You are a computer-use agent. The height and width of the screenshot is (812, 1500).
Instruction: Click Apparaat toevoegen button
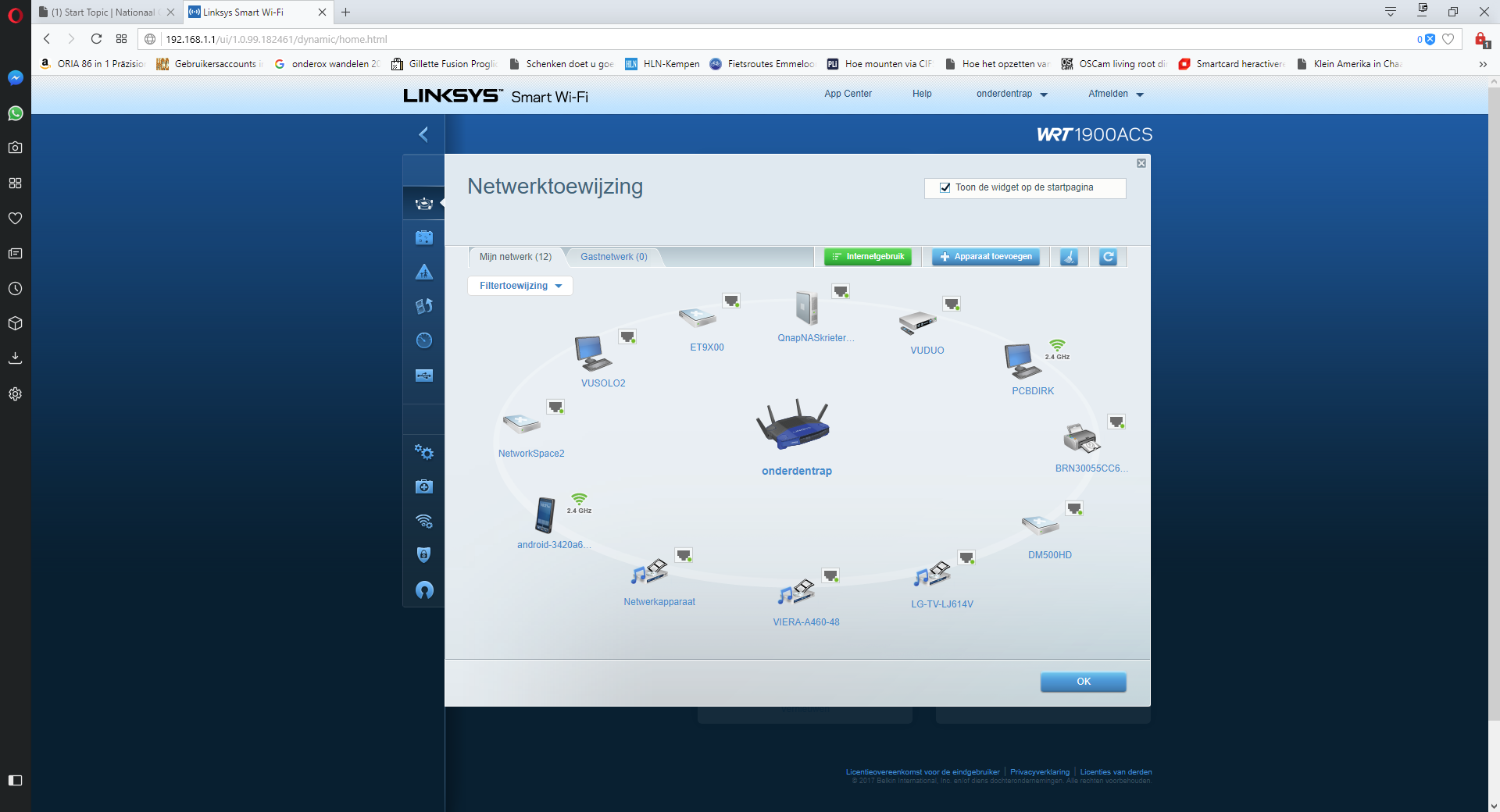(986, 257)
